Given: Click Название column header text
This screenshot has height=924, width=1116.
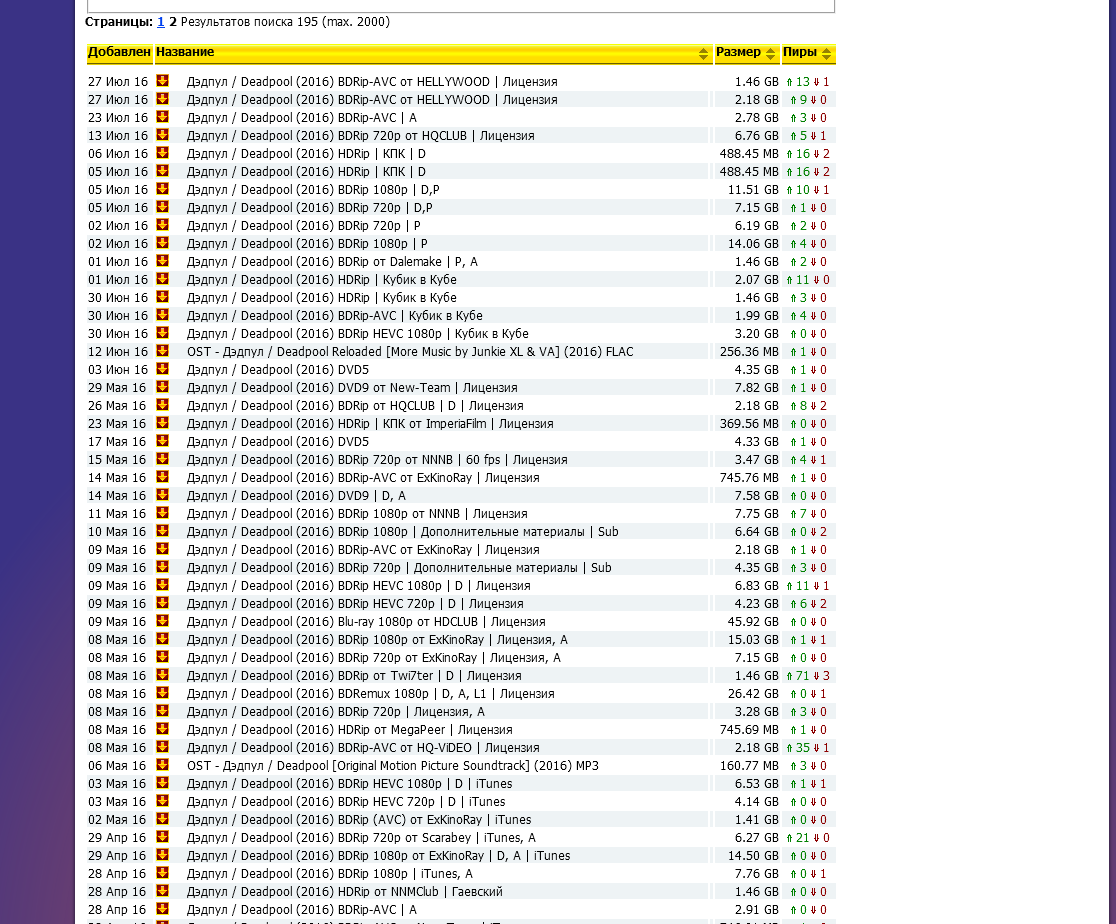Looking at the screenshot, I should (185, 52).
